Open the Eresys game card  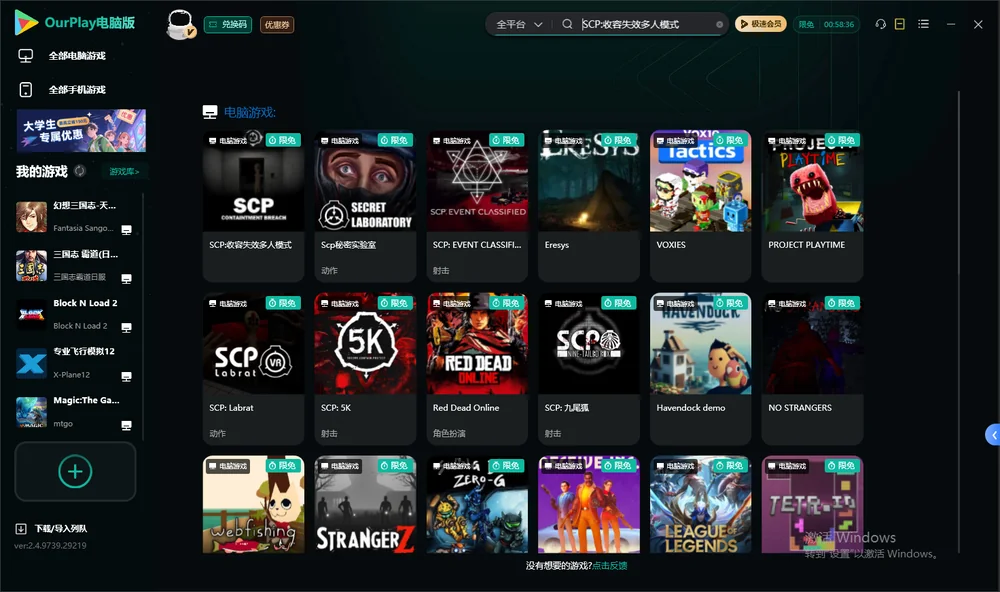(x=589, y=206)
